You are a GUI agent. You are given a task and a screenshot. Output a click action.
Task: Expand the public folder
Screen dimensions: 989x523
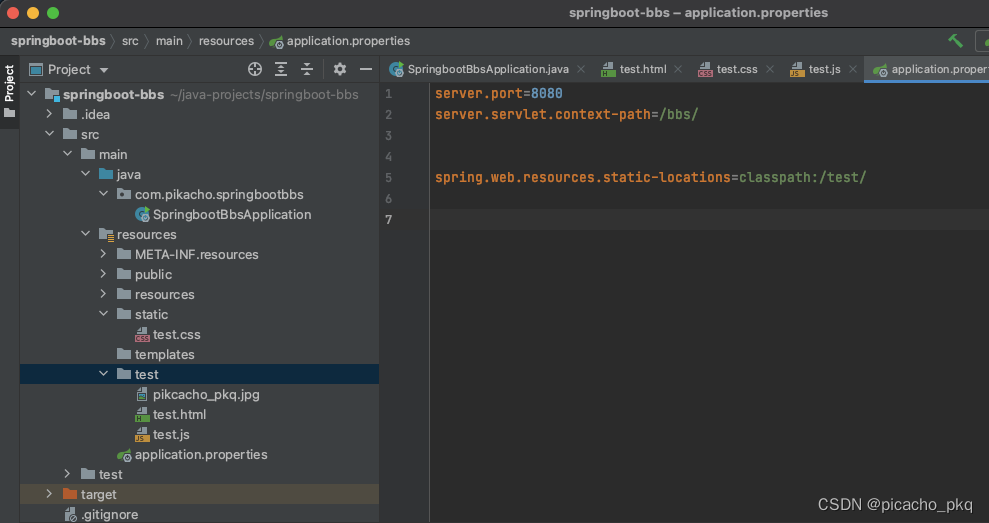coord(103,274)
